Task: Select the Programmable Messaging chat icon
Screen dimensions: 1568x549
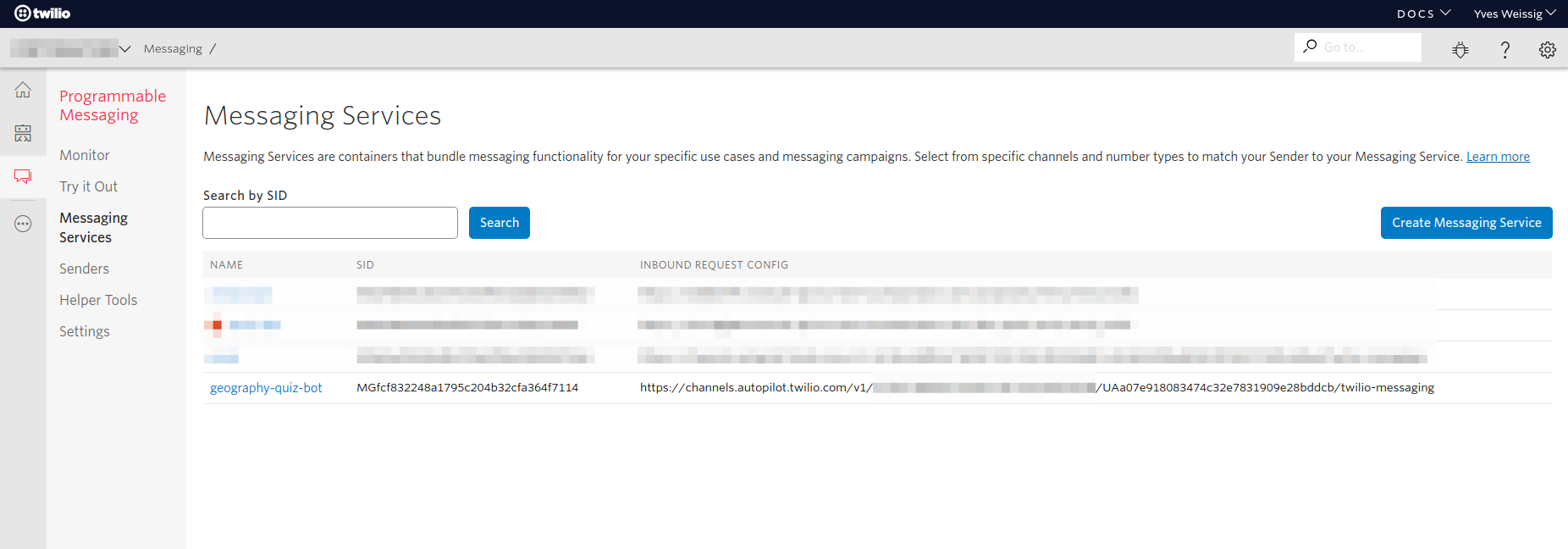Action: 23,176
